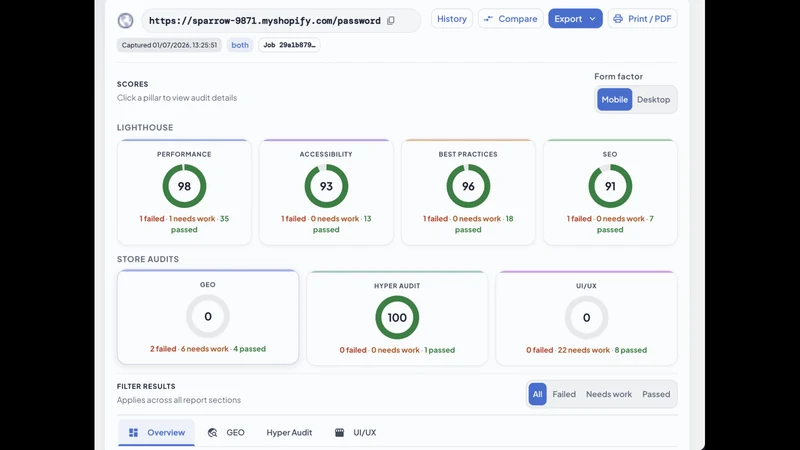The height and width of the screenshot is (450, 800).
Task: Switch to the GEO tab
Action: pos(226,433)
